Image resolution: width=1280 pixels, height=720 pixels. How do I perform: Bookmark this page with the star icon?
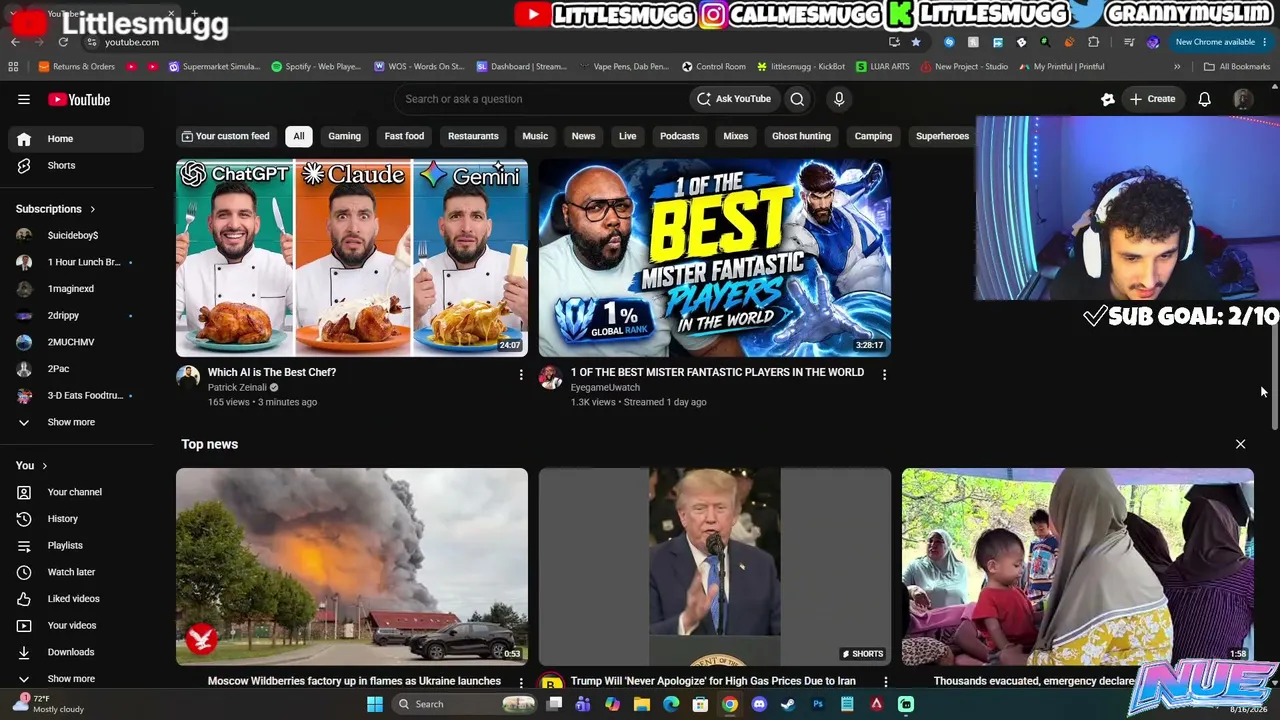click(x=916, y=42)
